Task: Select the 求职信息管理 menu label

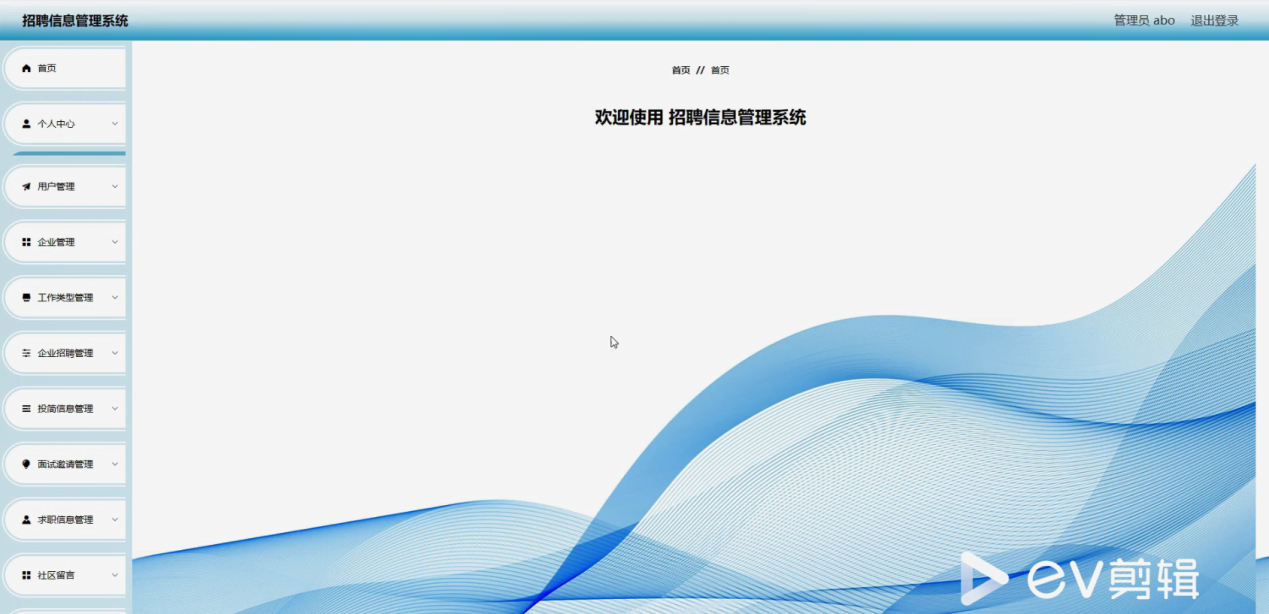Action: pos(65,520)
